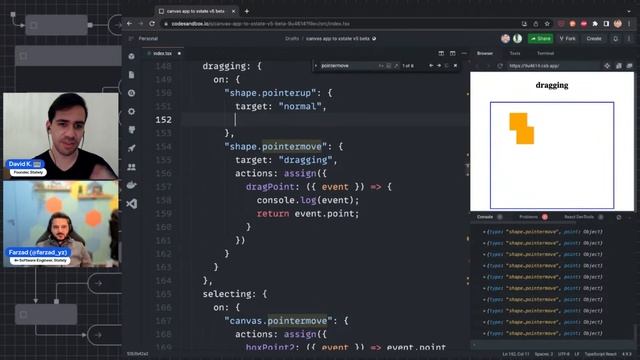
Task: Open the comments sidebar icon
Action: coord(131,130)
